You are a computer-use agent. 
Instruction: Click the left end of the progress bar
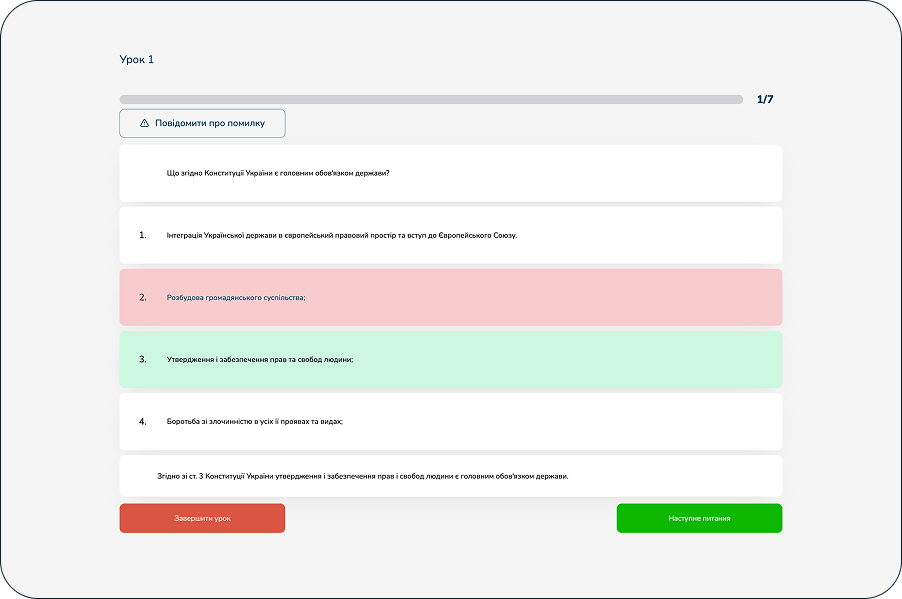pyautogui.click(x=125, y=100)
